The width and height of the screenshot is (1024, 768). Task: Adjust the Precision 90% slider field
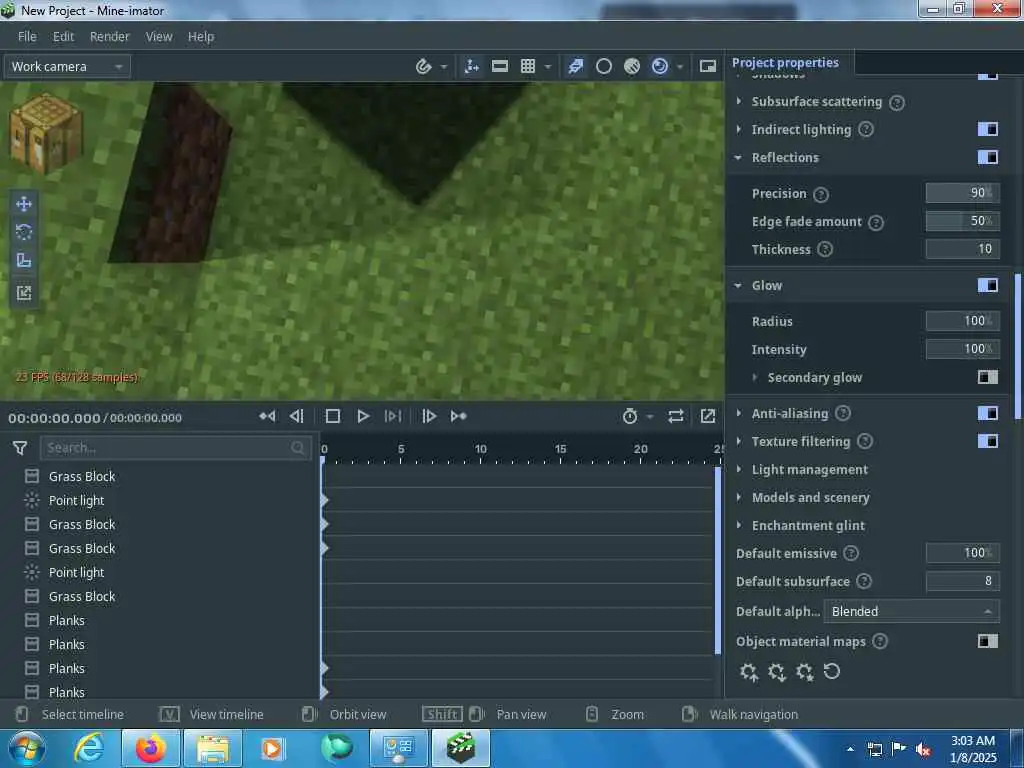(x=962, y=193)
